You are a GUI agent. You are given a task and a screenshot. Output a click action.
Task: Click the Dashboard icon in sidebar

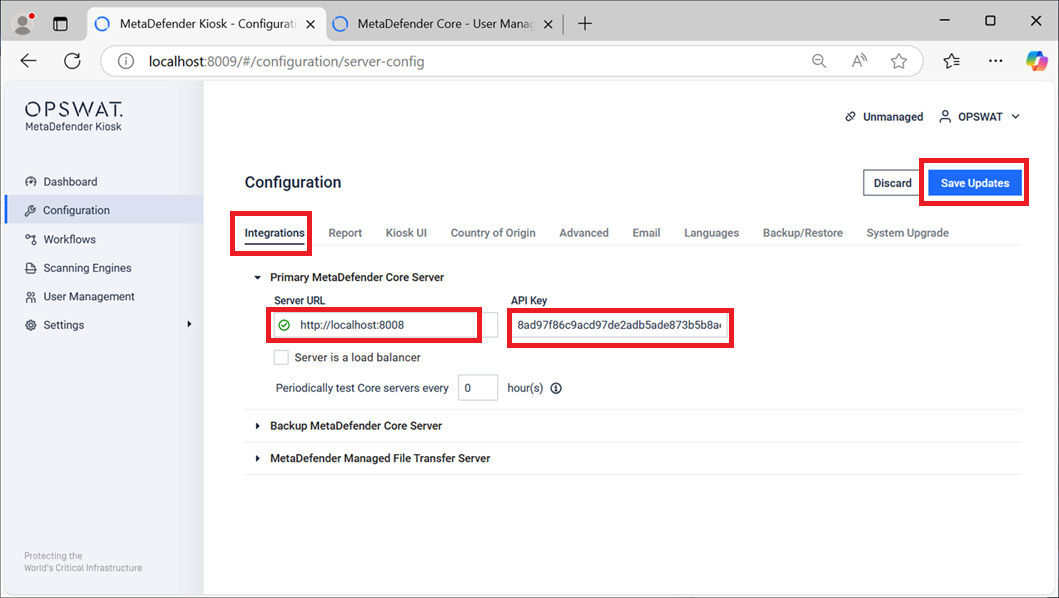point(31,182)
